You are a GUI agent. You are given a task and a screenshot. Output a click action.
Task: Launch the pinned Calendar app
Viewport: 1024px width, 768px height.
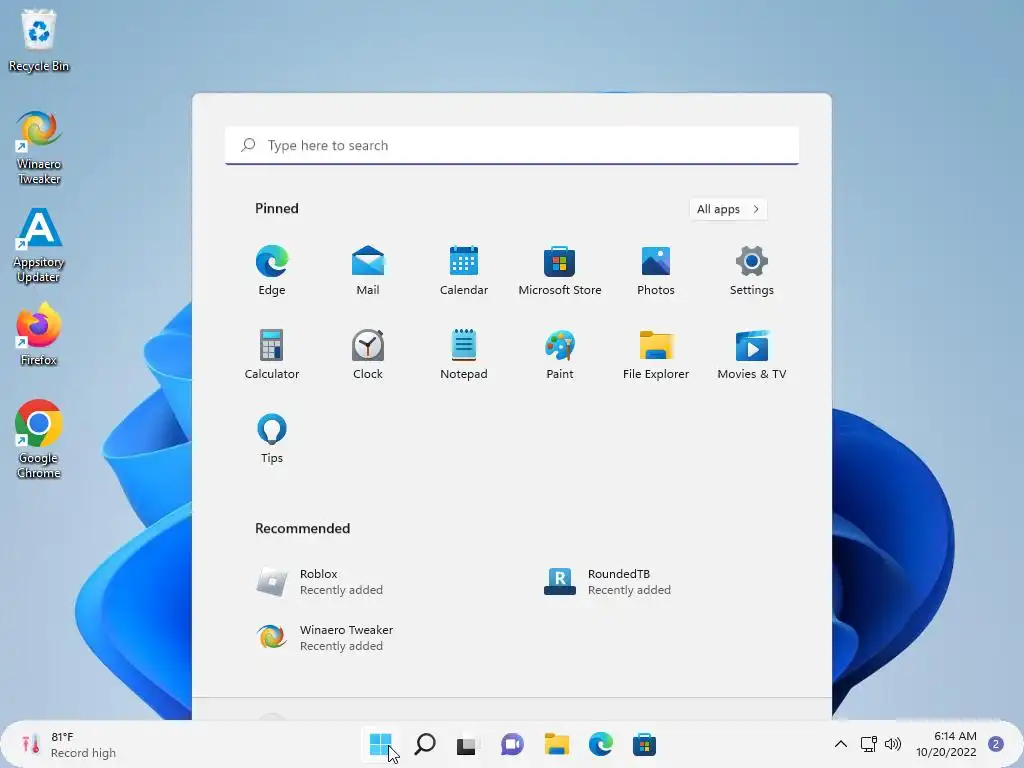[464, 270]
